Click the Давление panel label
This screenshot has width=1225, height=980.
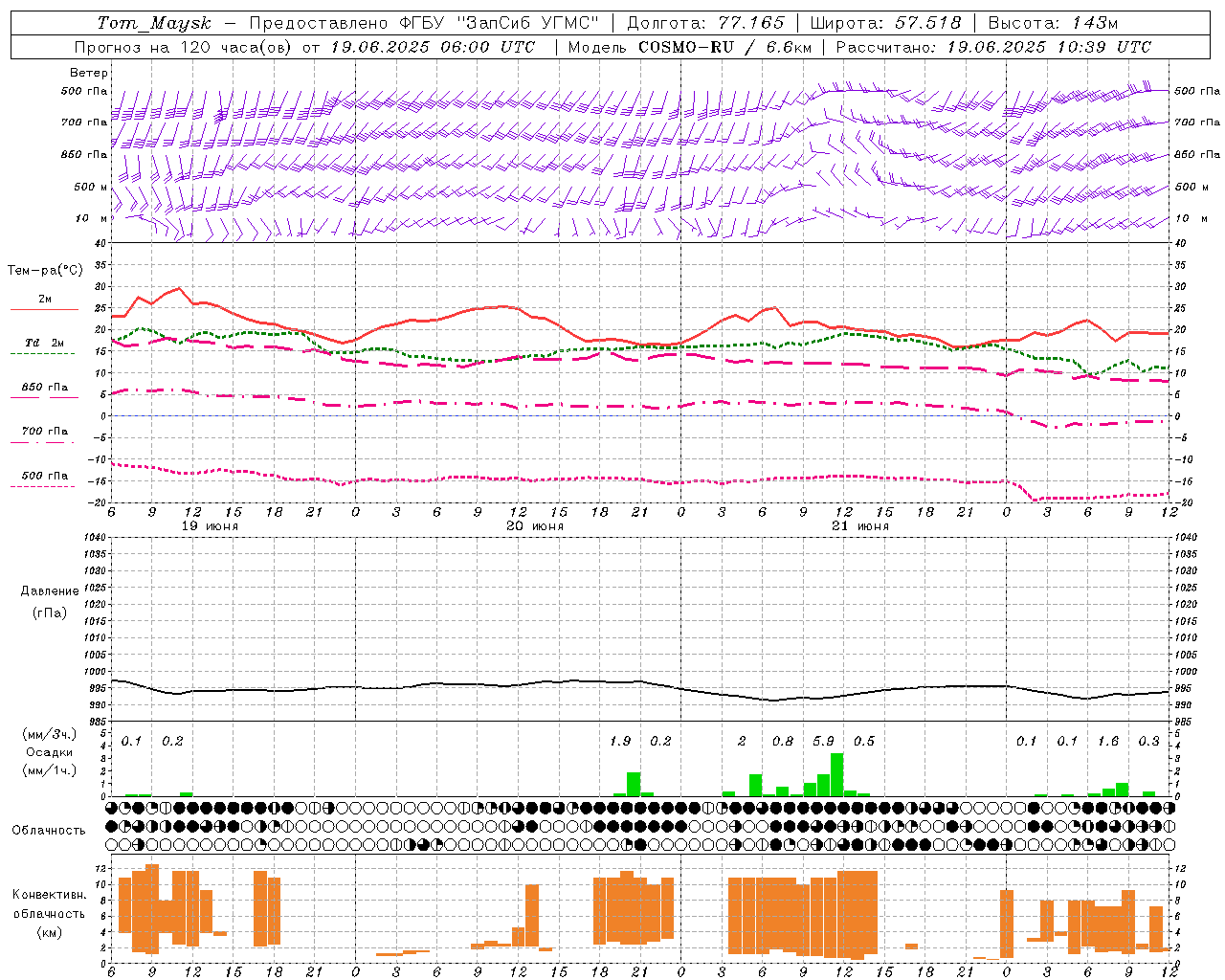click(50, 591)
